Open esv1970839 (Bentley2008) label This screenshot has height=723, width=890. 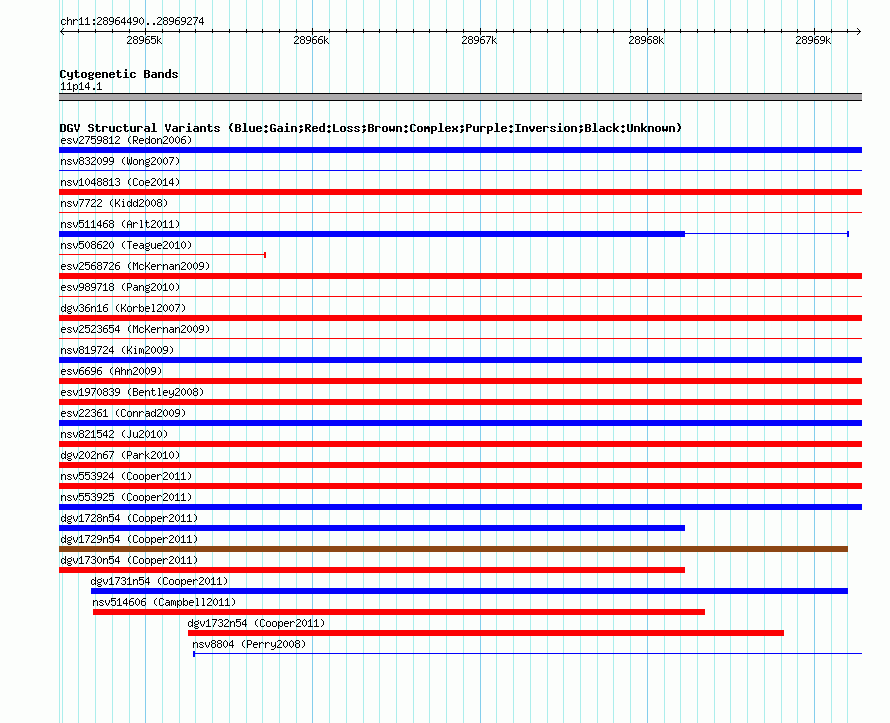click(x=132, y=392)
